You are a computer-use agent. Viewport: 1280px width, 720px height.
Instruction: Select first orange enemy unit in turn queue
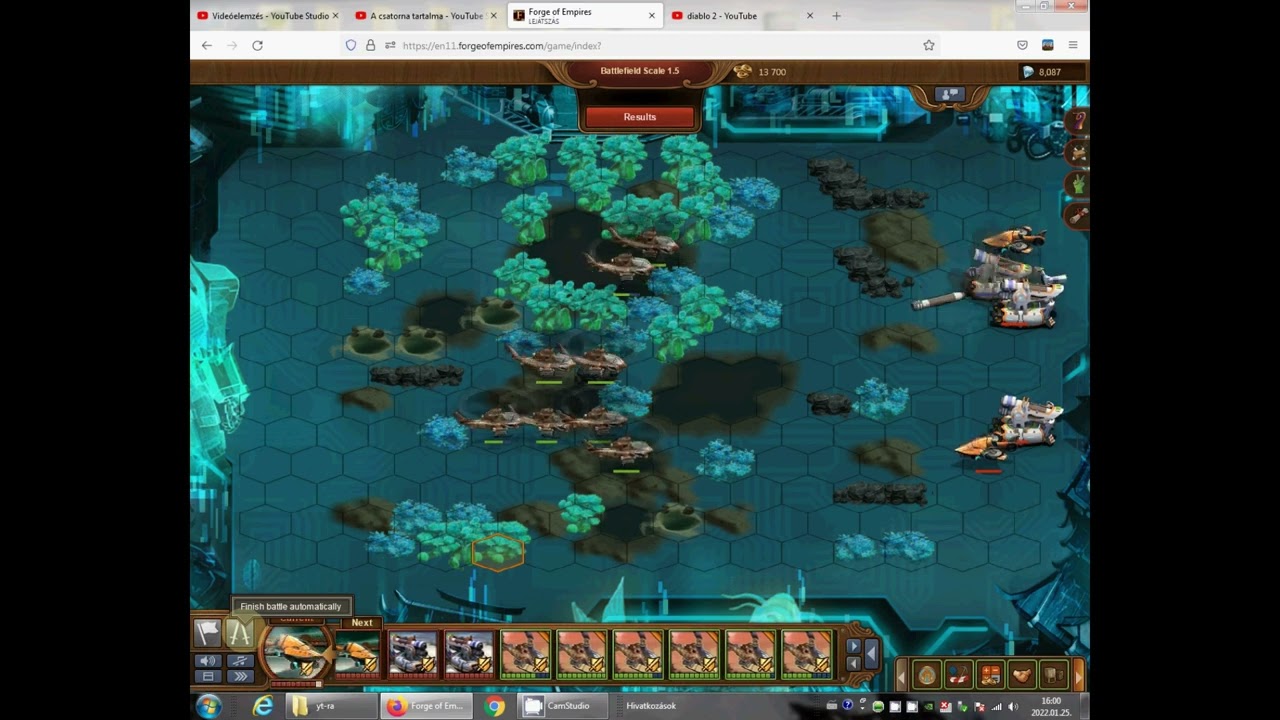pos(524,654)
